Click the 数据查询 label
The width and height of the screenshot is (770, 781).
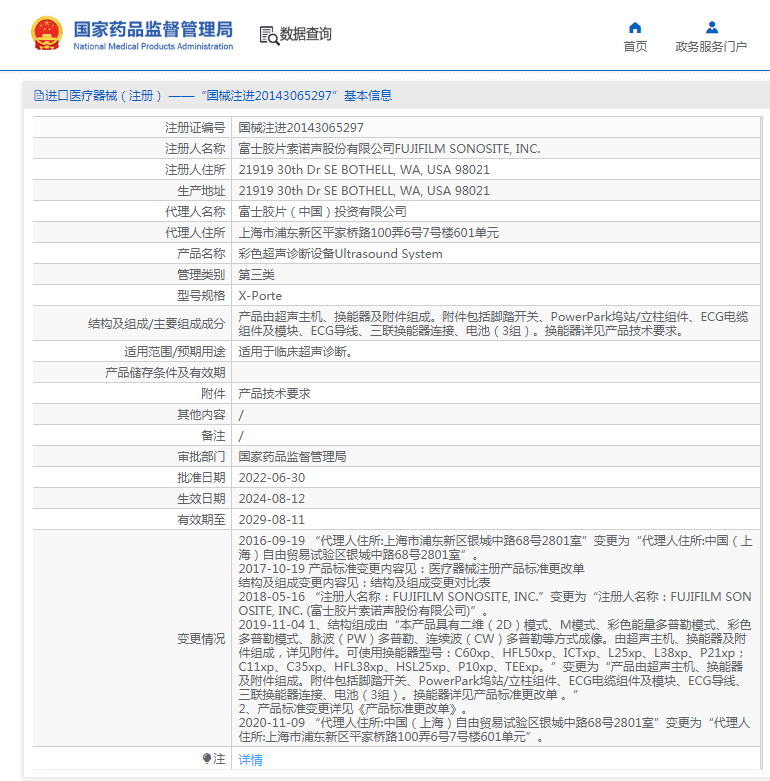305,34
